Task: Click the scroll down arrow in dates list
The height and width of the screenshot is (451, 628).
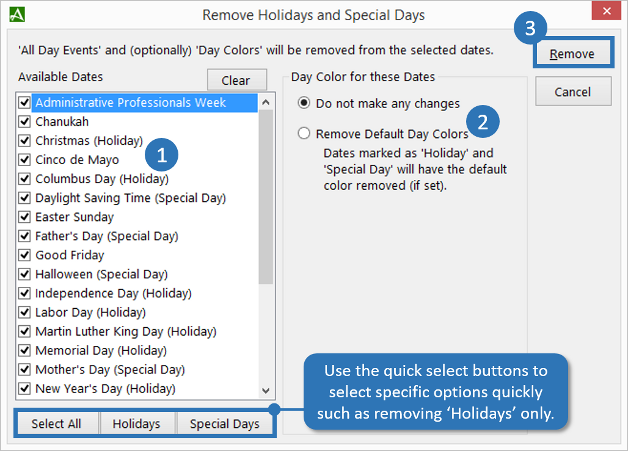Action: [266, 391]
